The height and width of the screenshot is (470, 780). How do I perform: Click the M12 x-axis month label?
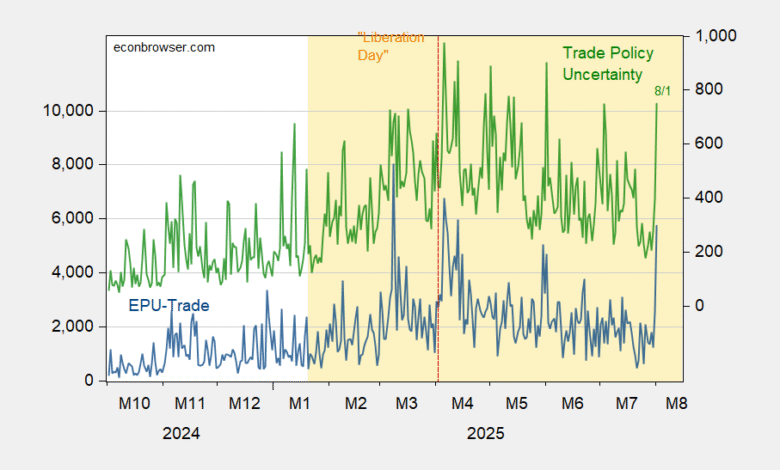point(244,403)
